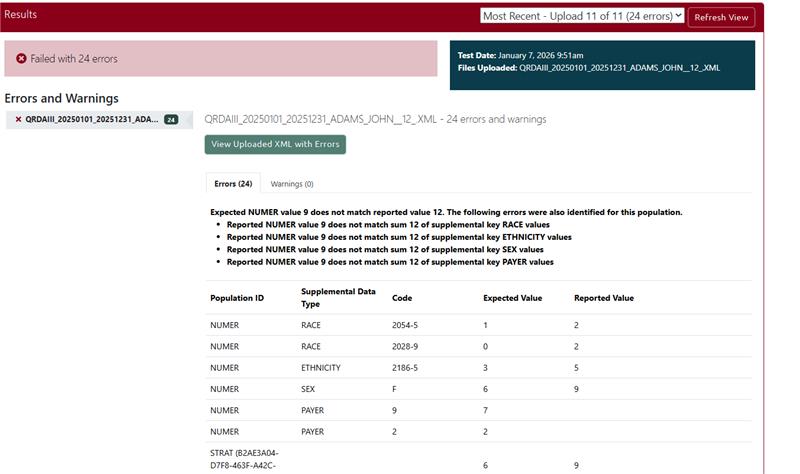Screen dimensions: 800x474
Task: Switch to the Errors (24) tab
Action: click(233, 184)
